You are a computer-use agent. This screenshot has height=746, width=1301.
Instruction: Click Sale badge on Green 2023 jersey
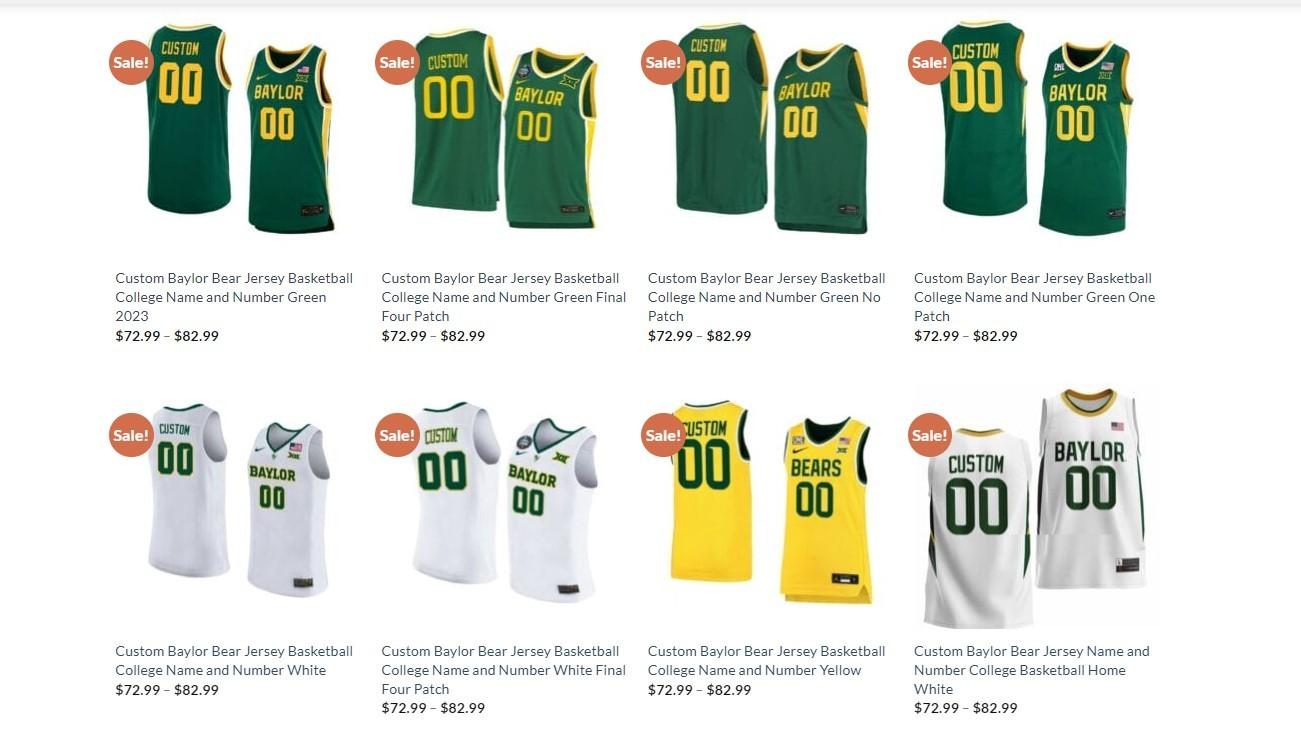click(131, 62)
